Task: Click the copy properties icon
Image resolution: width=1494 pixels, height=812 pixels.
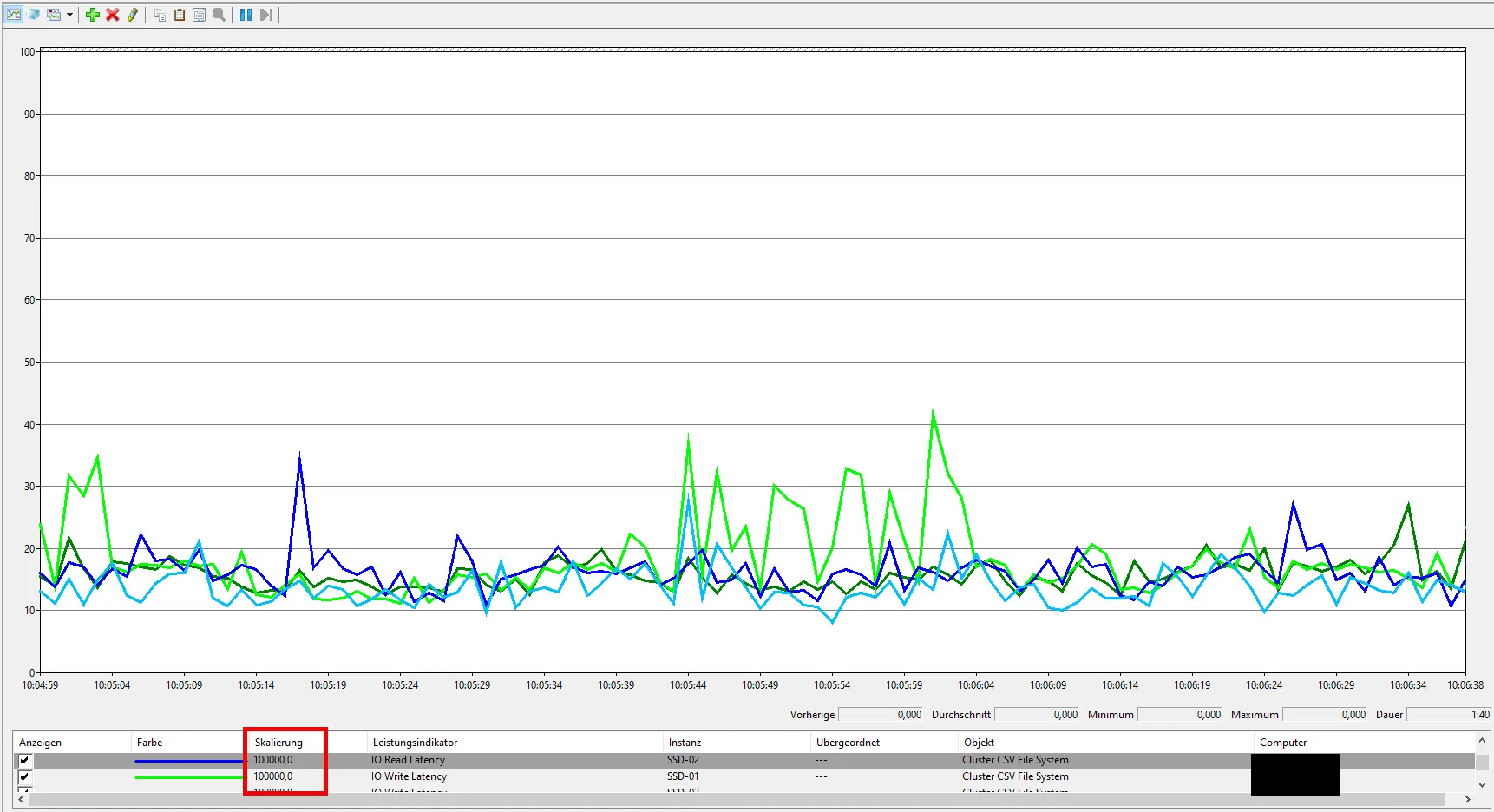Action: (x=160, y=15)
